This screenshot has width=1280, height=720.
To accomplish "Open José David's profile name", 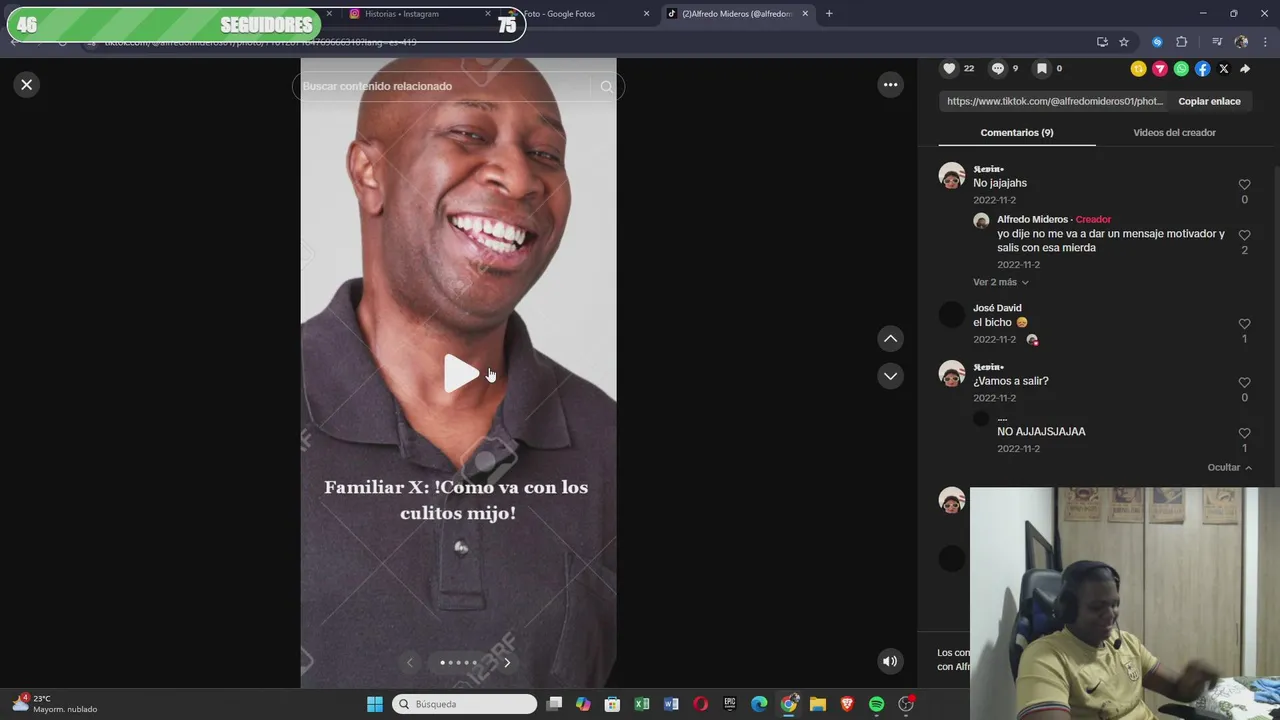I will tap(997, 308).
